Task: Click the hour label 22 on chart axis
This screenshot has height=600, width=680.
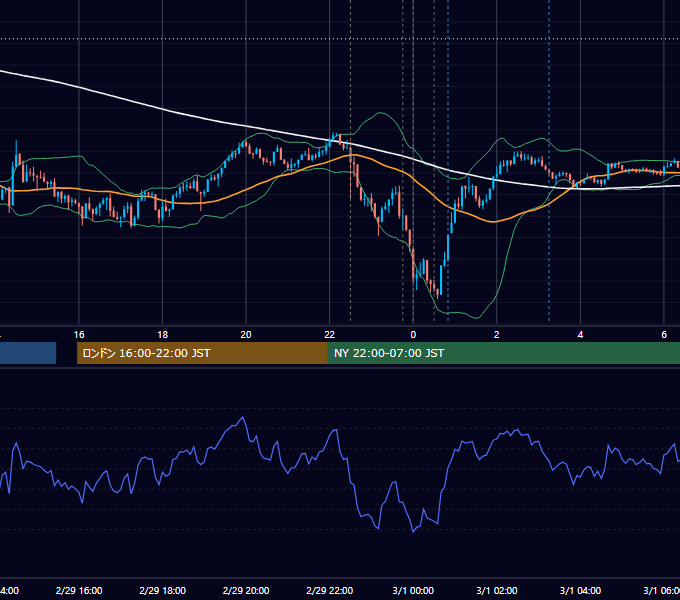Action: pos(330,335)
